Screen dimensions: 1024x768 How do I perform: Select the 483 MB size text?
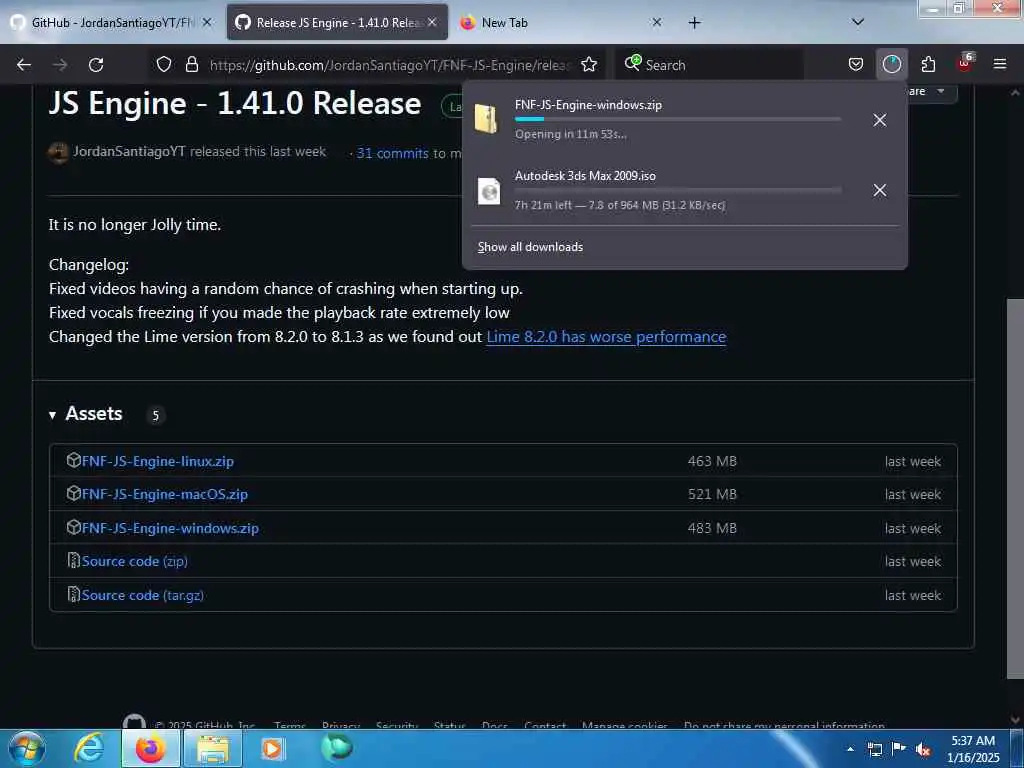(712, 528)
